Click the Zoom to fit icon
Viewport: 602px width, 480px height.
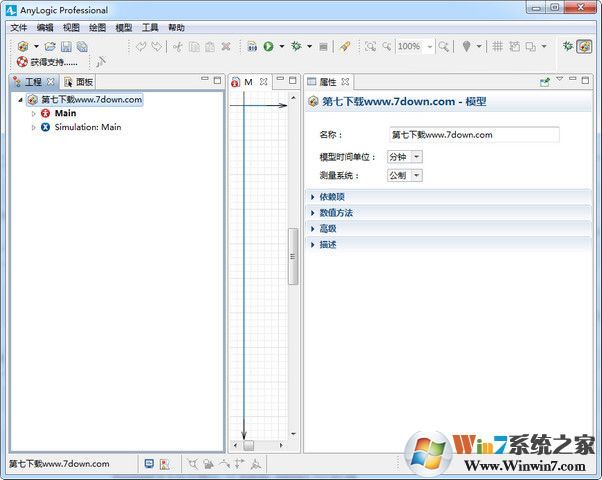tap(370, 46)
